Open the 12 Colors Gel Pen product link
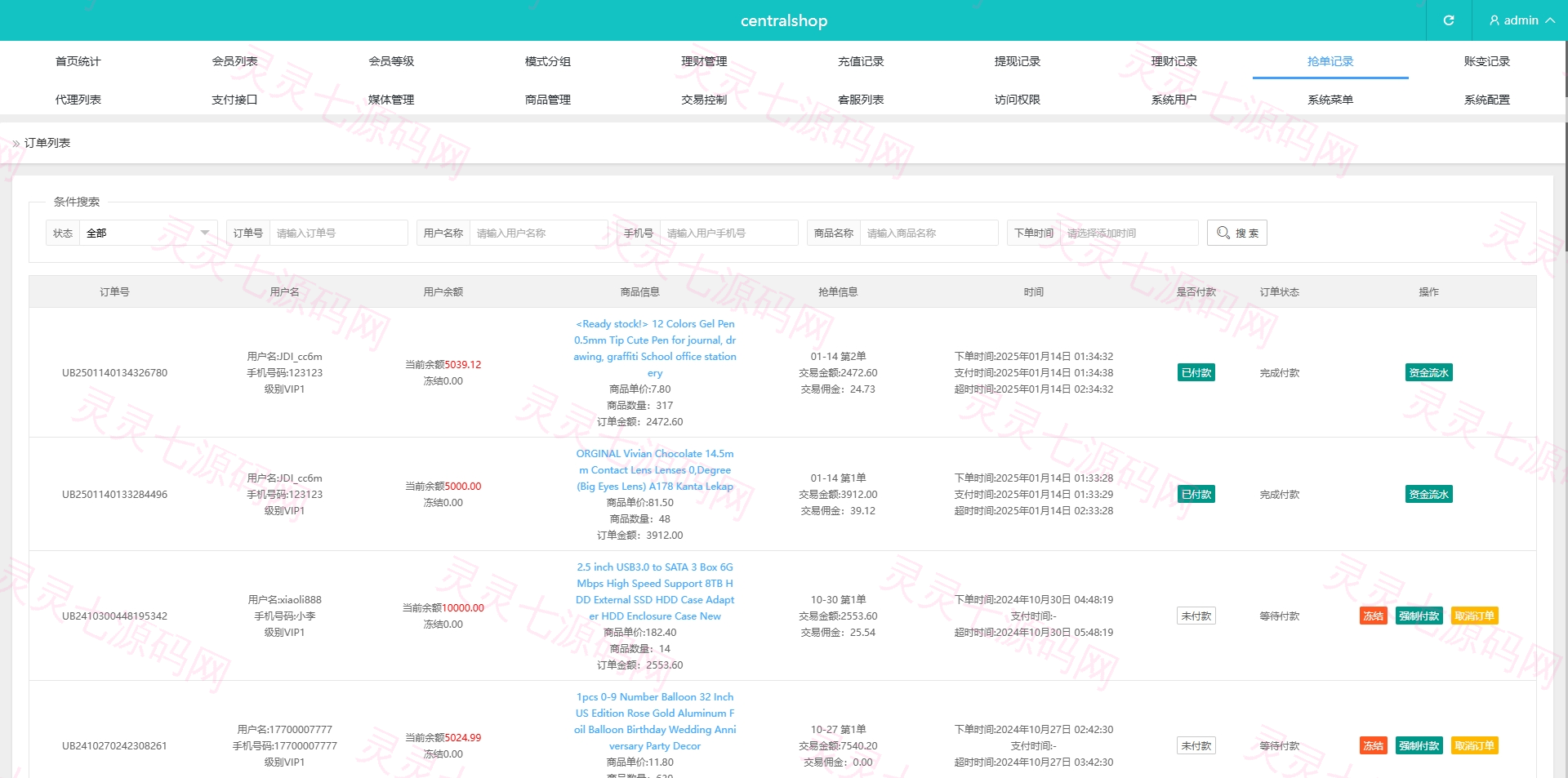This screenshot has height=778, width=1568. pos(655,349)
